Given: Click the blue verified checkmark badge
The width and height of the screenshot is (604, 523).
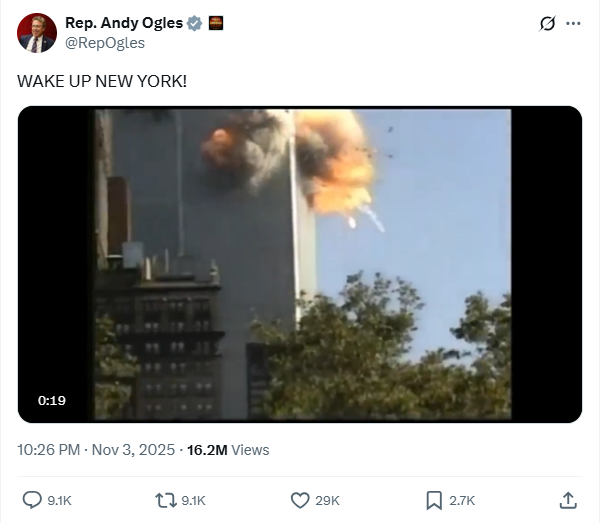Looking at the screenshot, I should (x=195, y=23).
